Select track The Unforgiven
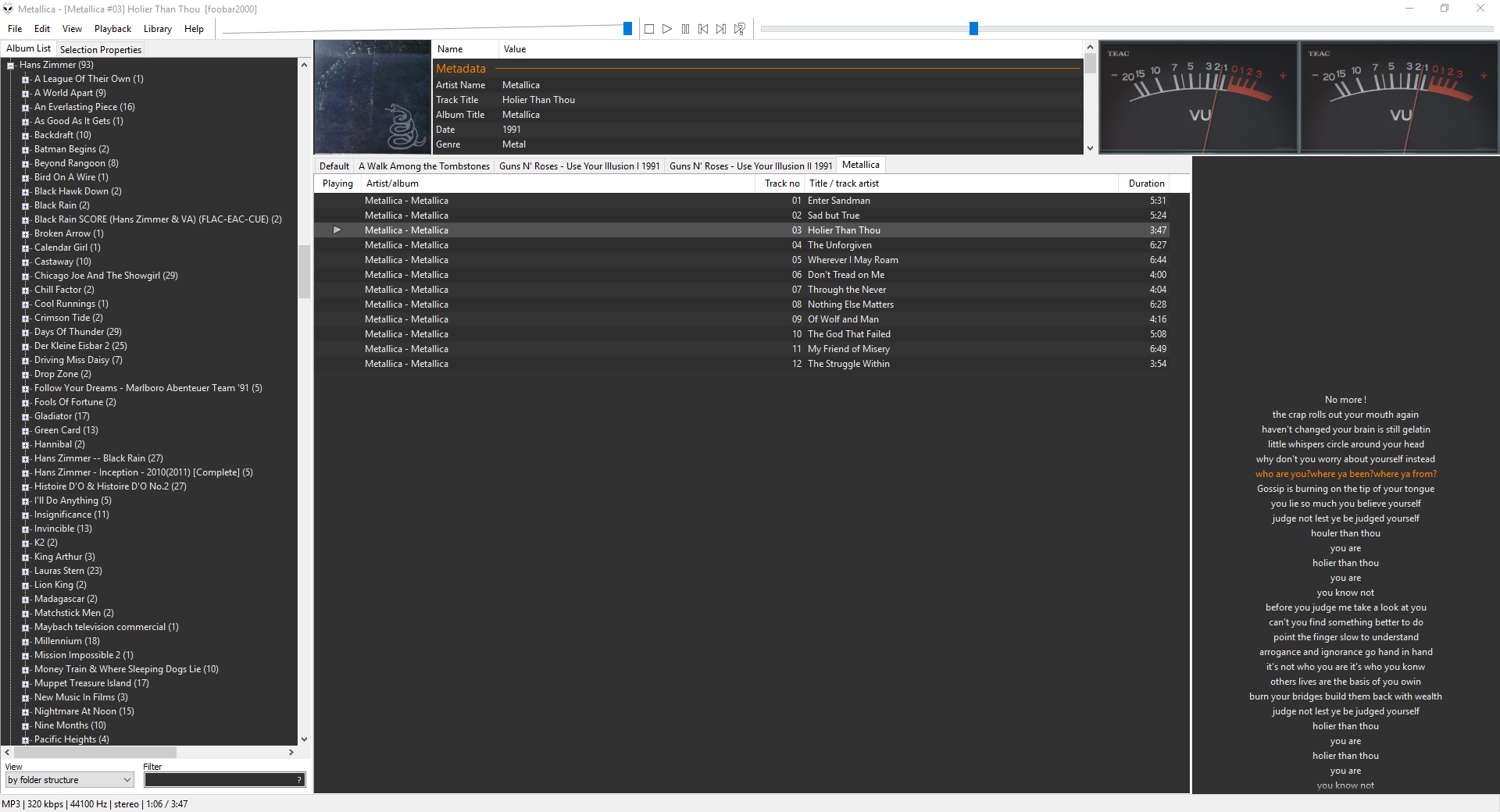 (741, 245)
